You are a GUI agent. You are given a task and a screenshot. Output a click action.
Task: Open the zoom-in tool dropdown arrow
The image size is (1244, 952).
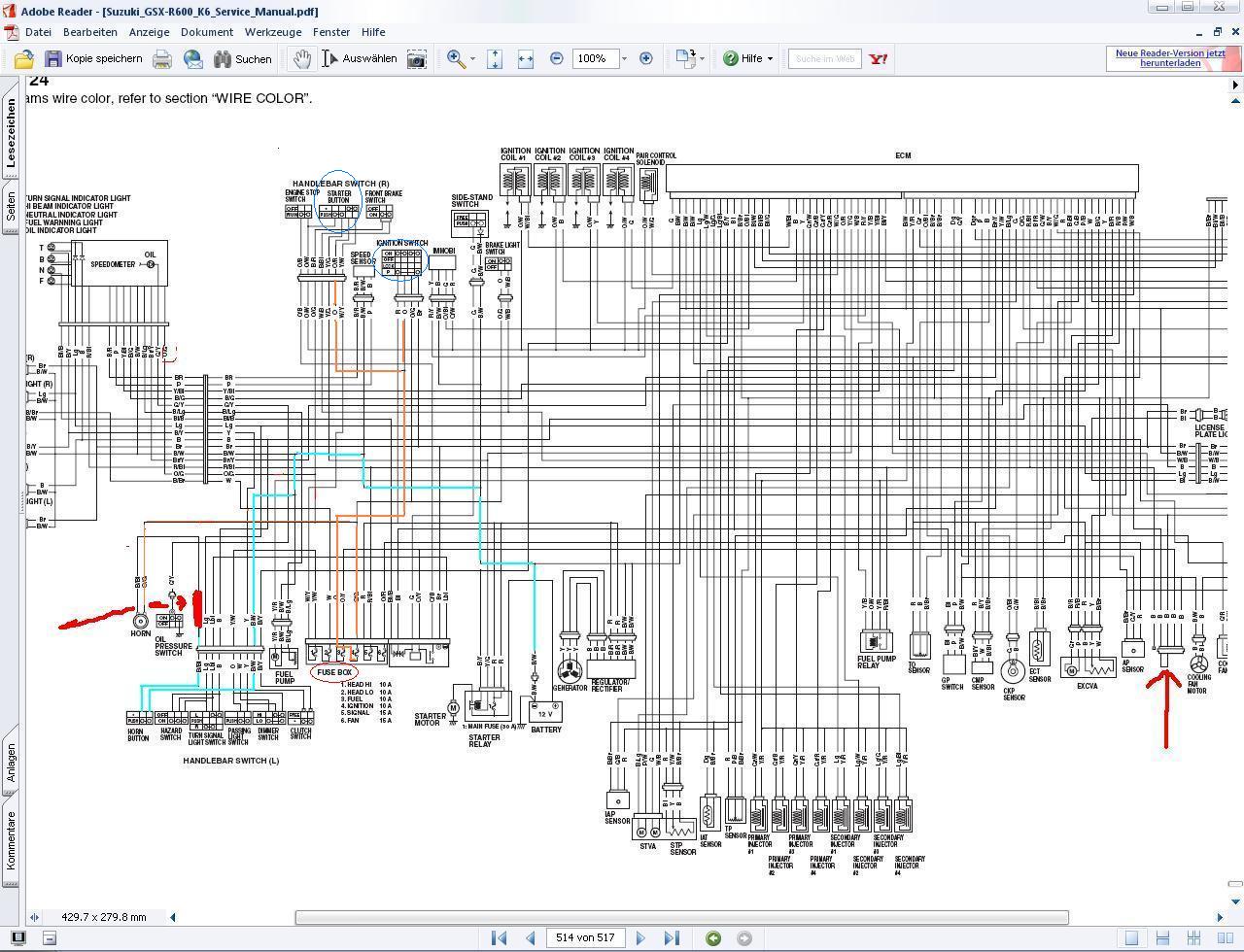pyautogui.click(x=472, y=59)
